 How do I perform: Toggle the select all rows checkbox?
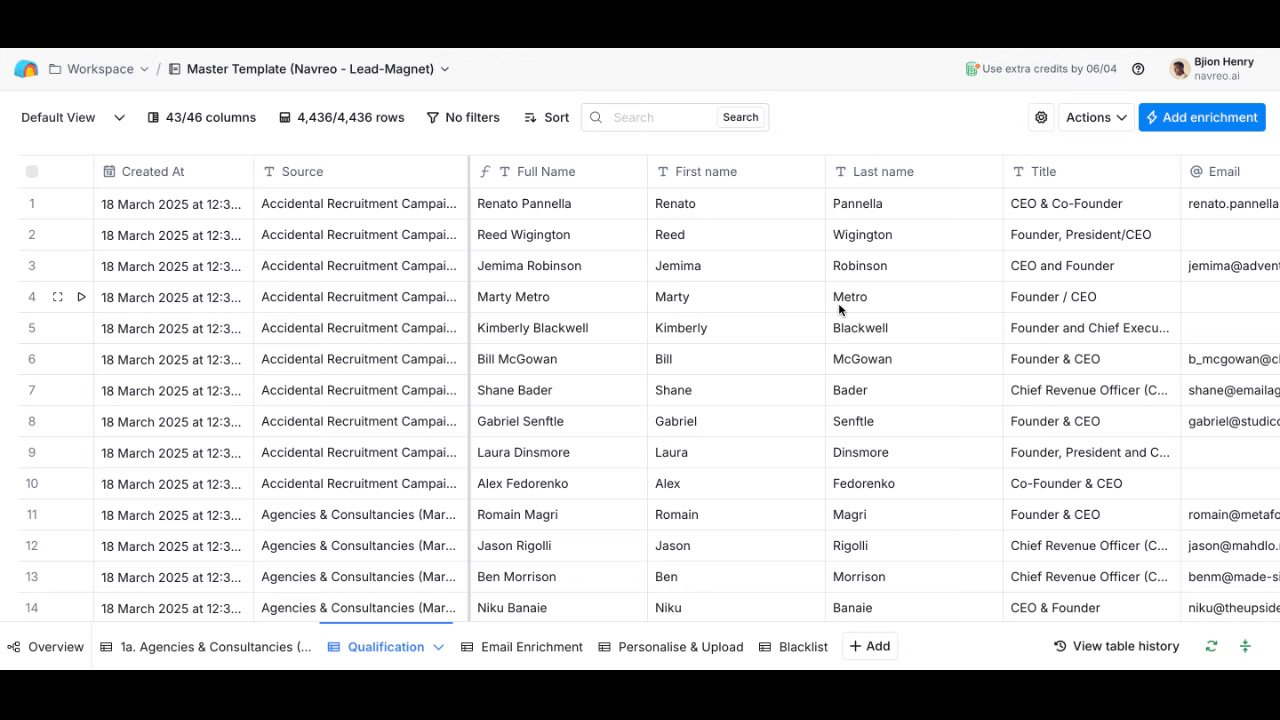pyautogui.click(x=32, y=172)
